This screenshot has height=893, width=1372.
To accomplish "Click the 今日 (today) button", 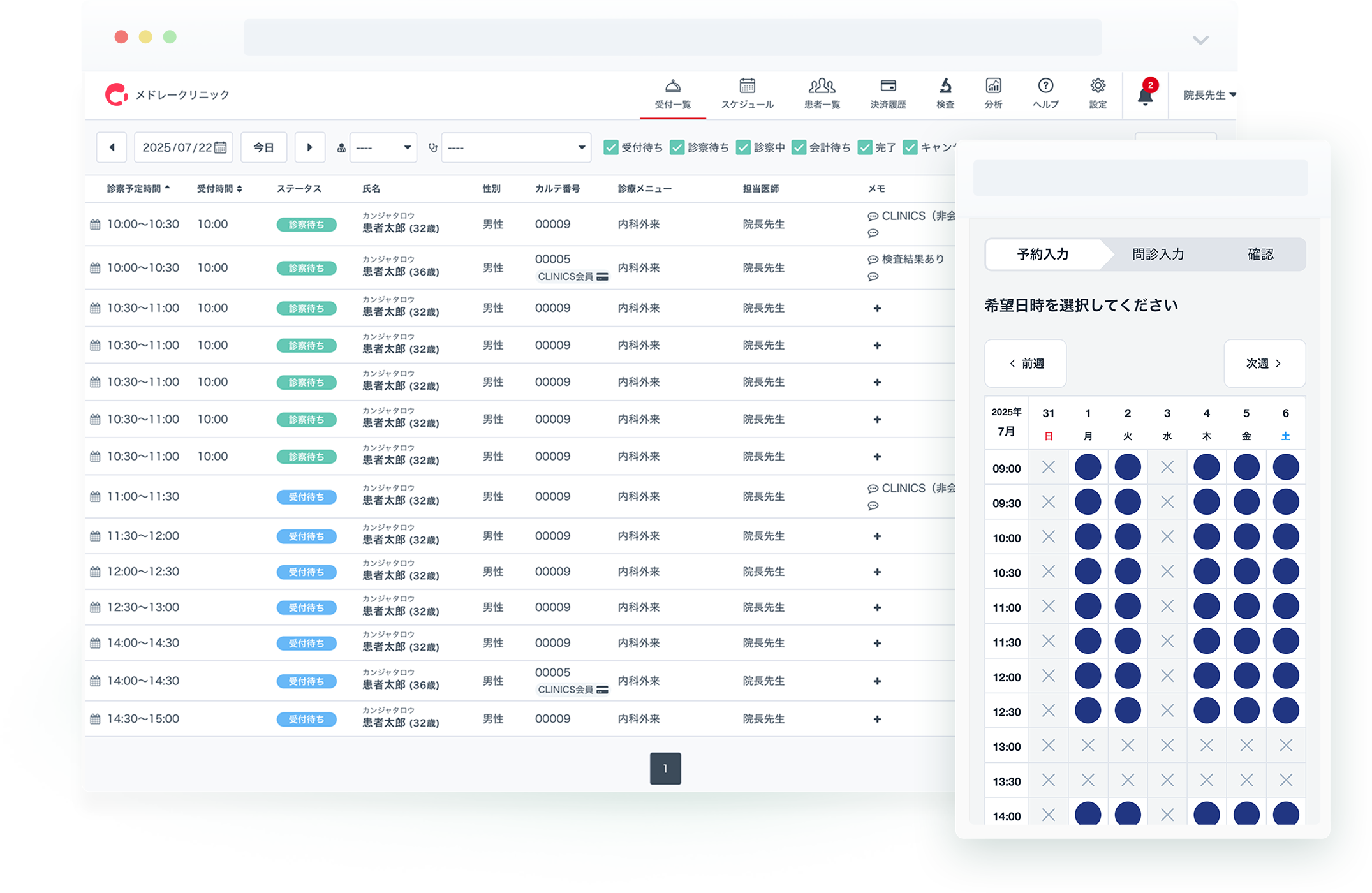I will tap(263, 147).
